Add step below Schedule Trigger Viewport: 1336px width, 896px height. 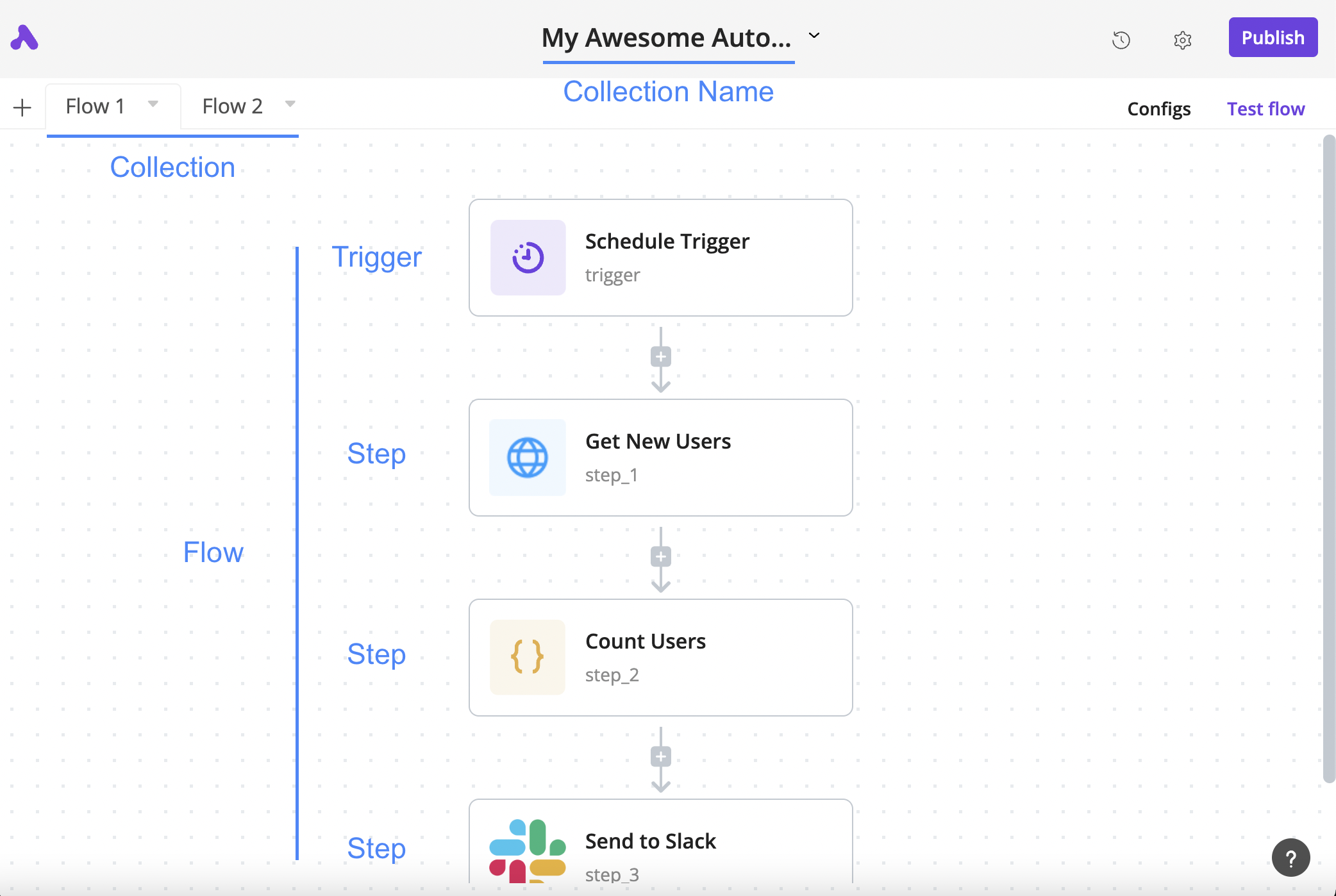point(660,356)
